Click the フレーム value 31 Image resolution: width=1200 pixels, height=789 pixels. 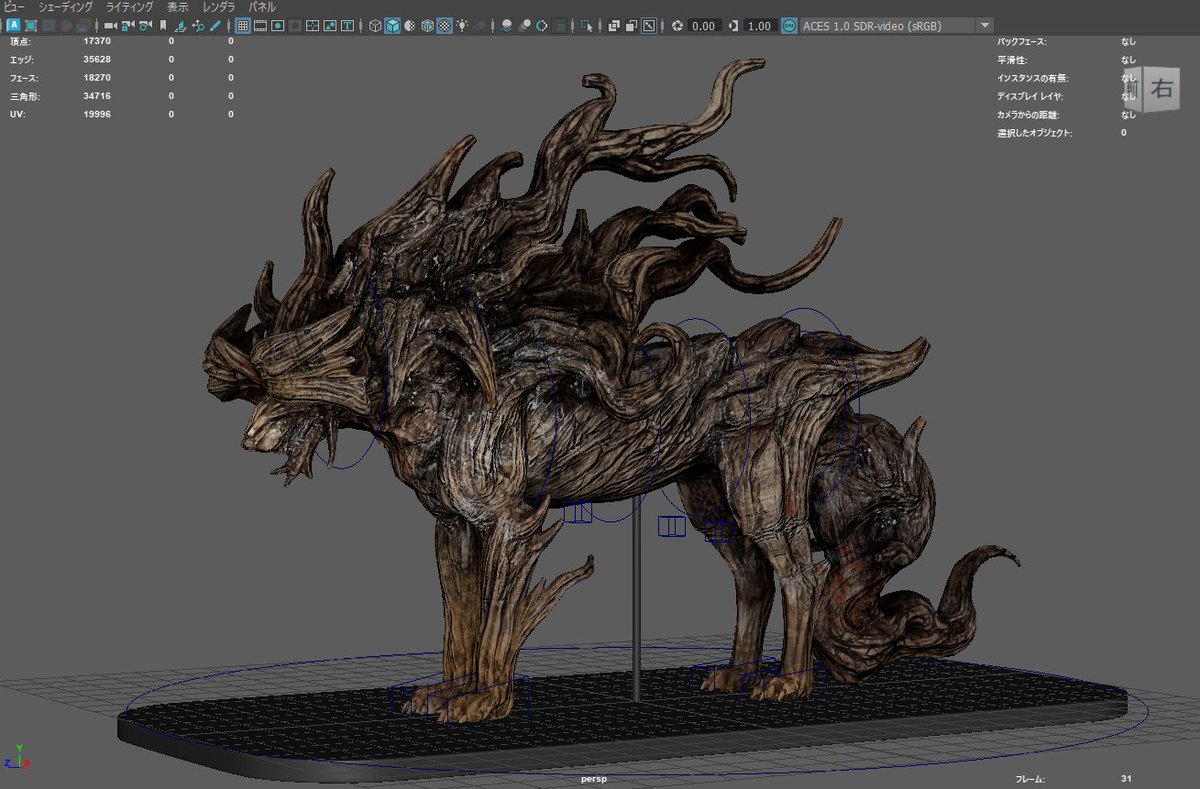tap(1126, 778)
